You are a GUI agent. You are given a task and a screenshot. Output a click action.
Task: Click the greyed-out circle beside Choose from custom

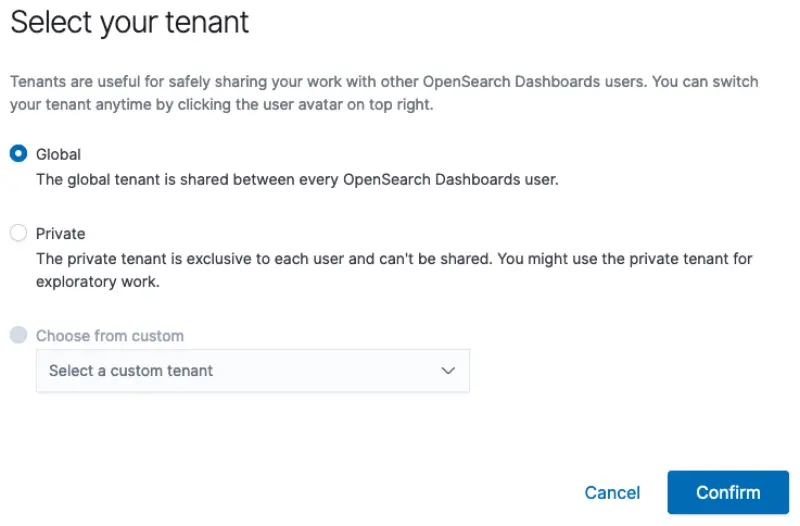point(18,335)
